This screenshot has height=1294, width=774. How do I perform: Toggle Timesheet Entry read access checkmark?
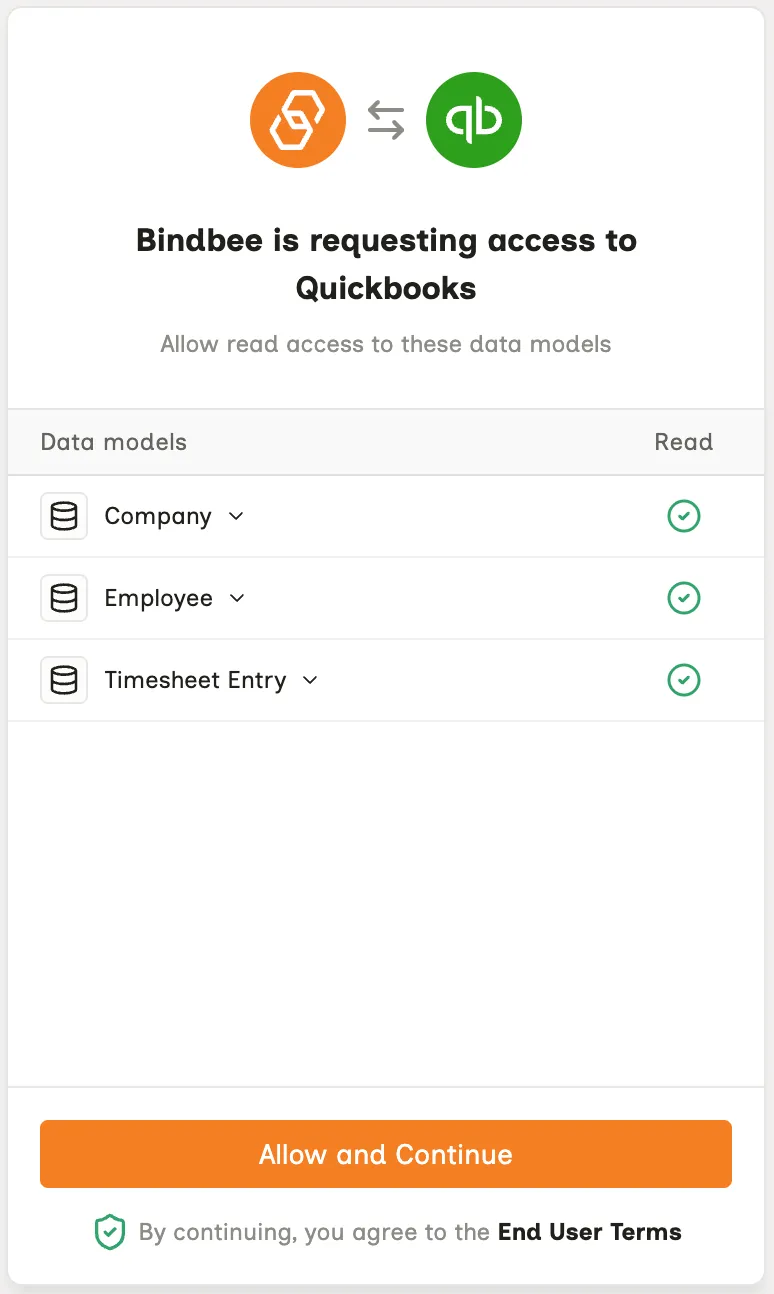[x=684, y=680]
